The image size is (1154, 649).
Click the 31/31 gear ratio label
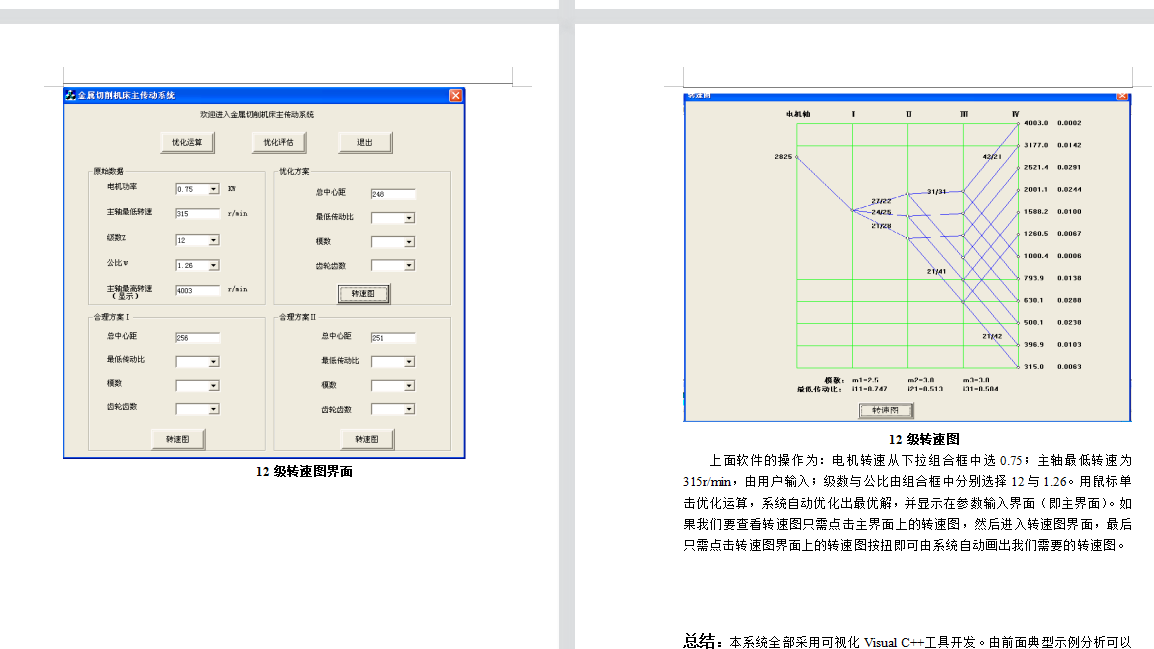coord(936,191)
